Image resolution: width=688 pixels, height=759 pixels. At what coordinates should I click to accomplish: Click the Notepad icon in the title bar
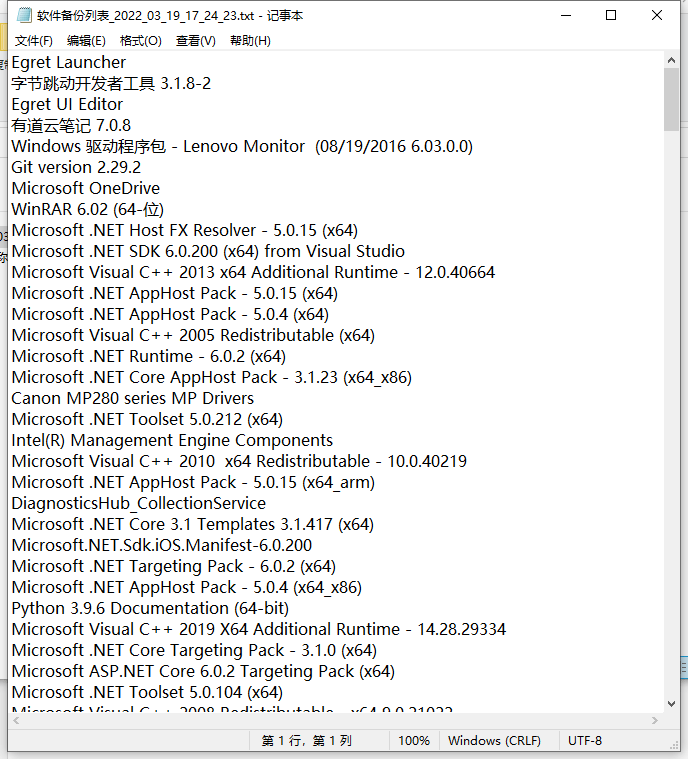[24, 15]
